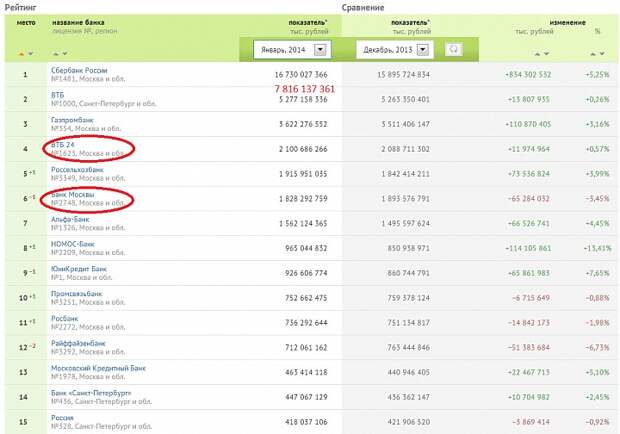The height and width of the screenshot is (434, 620).
Task: Open the Декабрь, 2013 comparison dropdown
Action: pos(395,50)
